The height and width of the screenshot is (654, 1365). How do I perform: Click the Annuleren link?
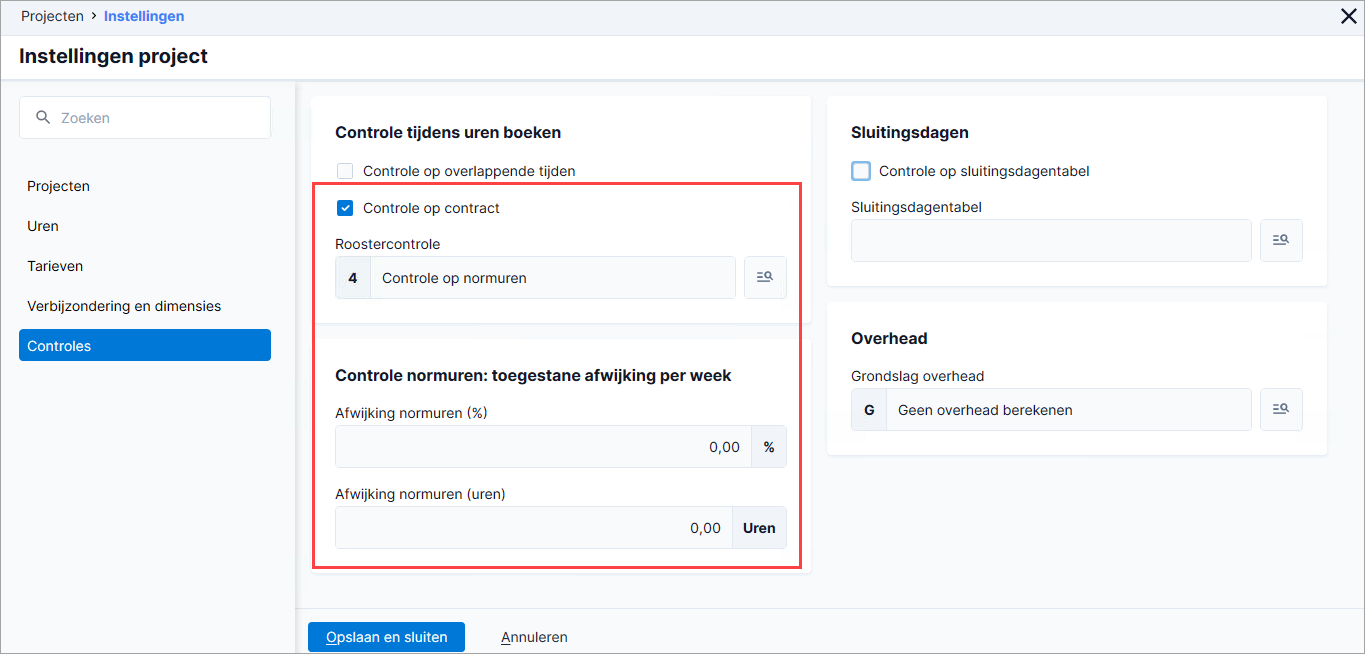(x=534, y=637)
